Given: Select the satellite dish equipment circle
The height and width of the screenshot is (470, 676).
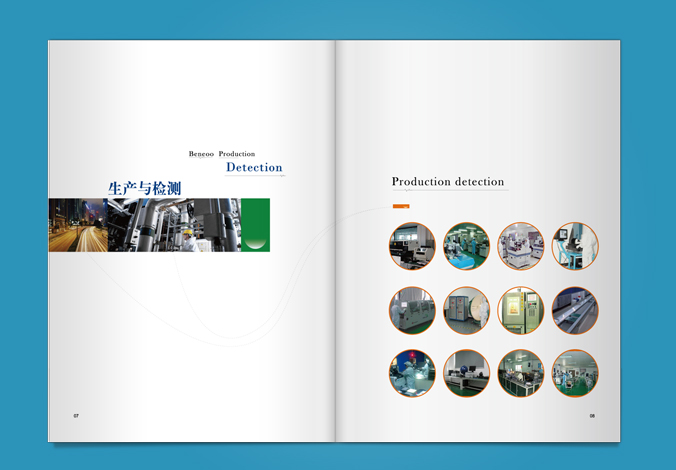Looking at the screenshot, I should (x=466, y=310).
